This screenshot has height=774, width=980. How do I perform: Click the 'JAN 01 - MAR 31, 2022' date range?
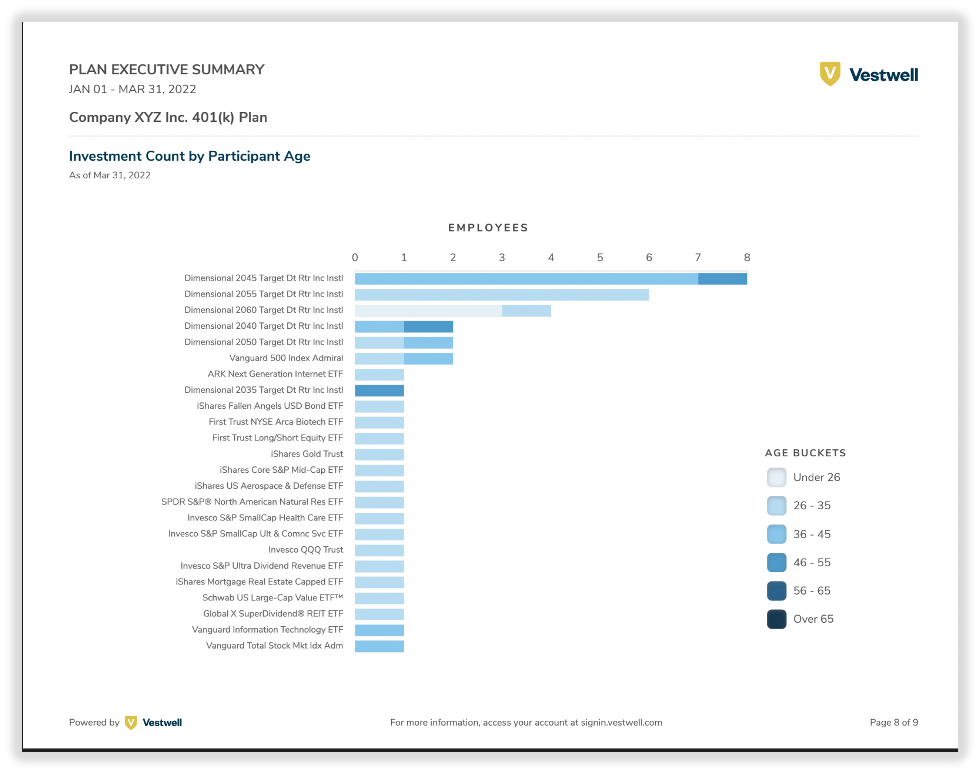(x=132, y=89)
